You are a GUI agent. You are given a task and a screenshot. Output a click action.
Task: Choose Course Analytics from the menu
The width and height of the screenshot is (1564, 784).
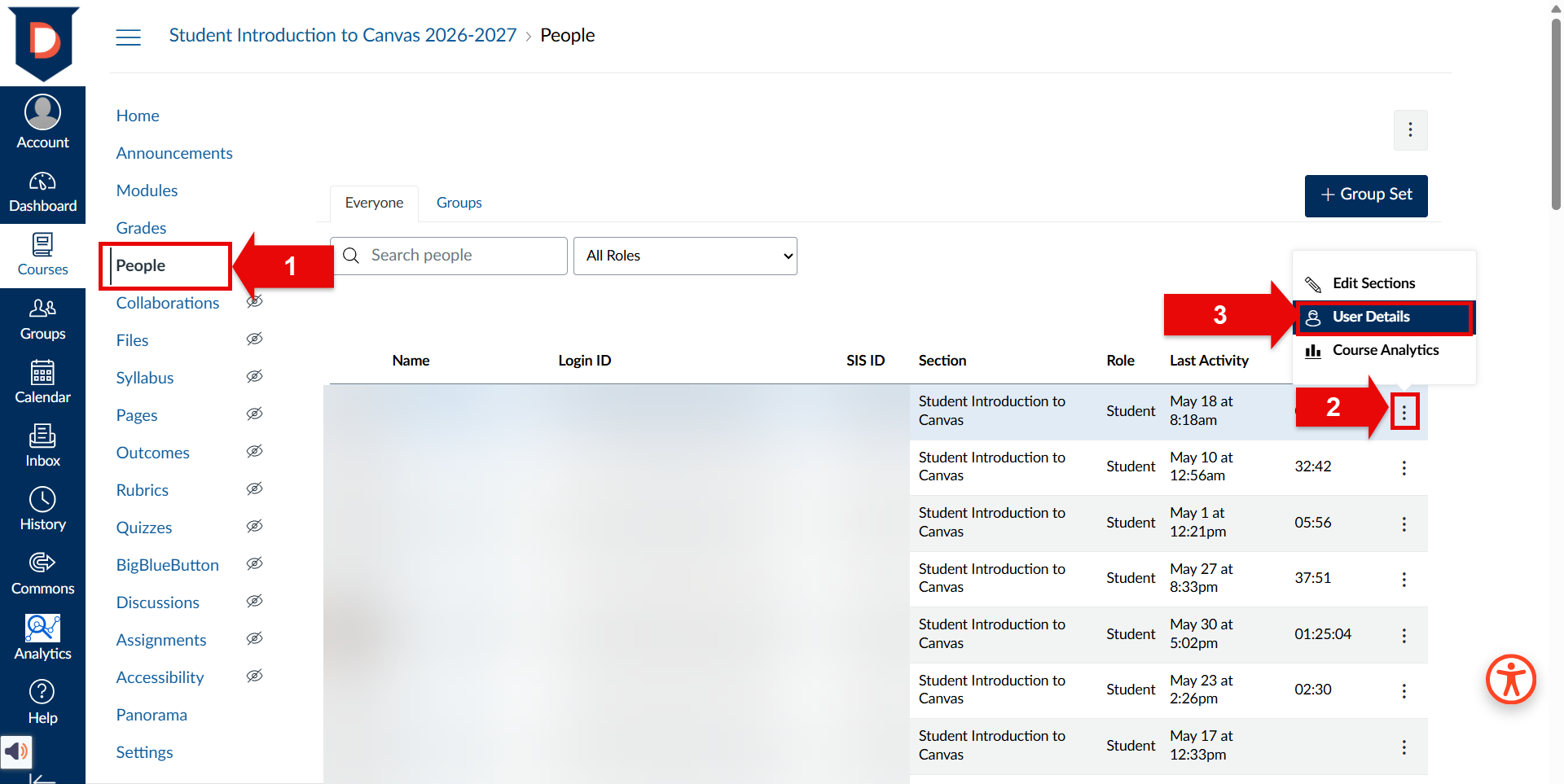(1384, 350)
